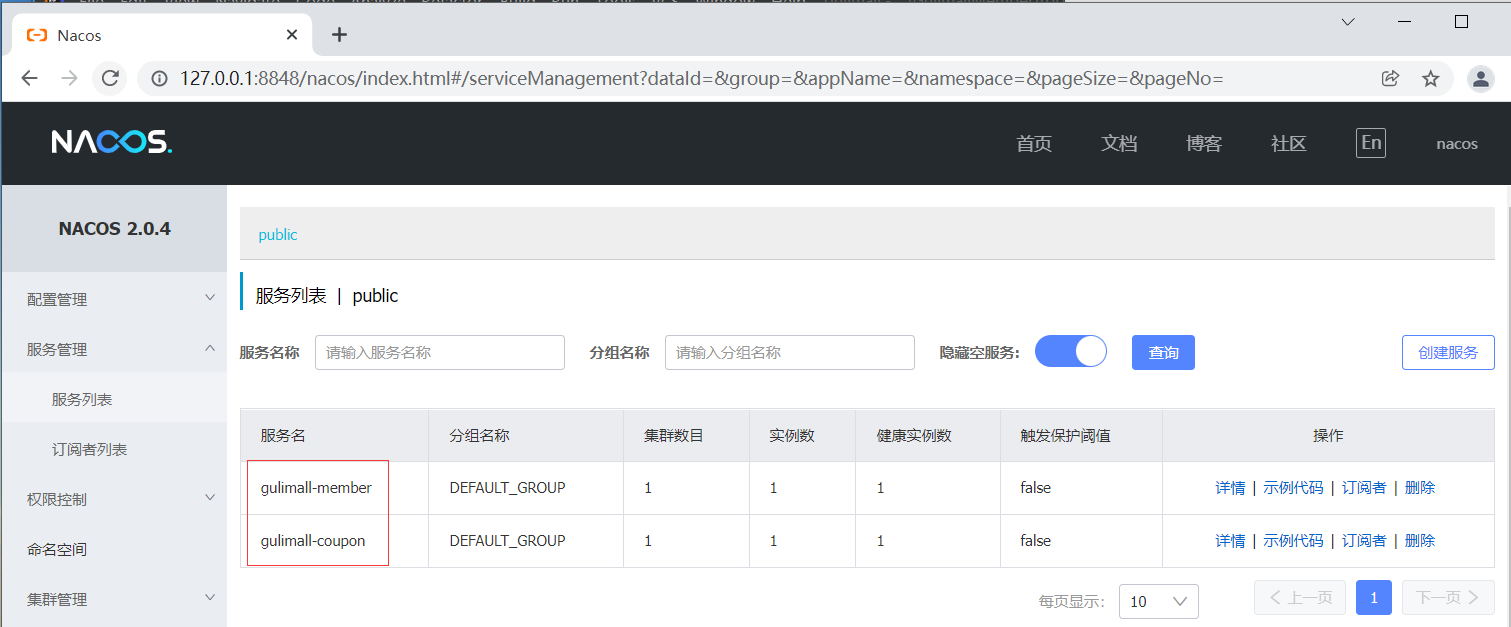Open 详情 for gulimall-member
This screenshot has width=1511, height=627.
[x=1230, y=488]
